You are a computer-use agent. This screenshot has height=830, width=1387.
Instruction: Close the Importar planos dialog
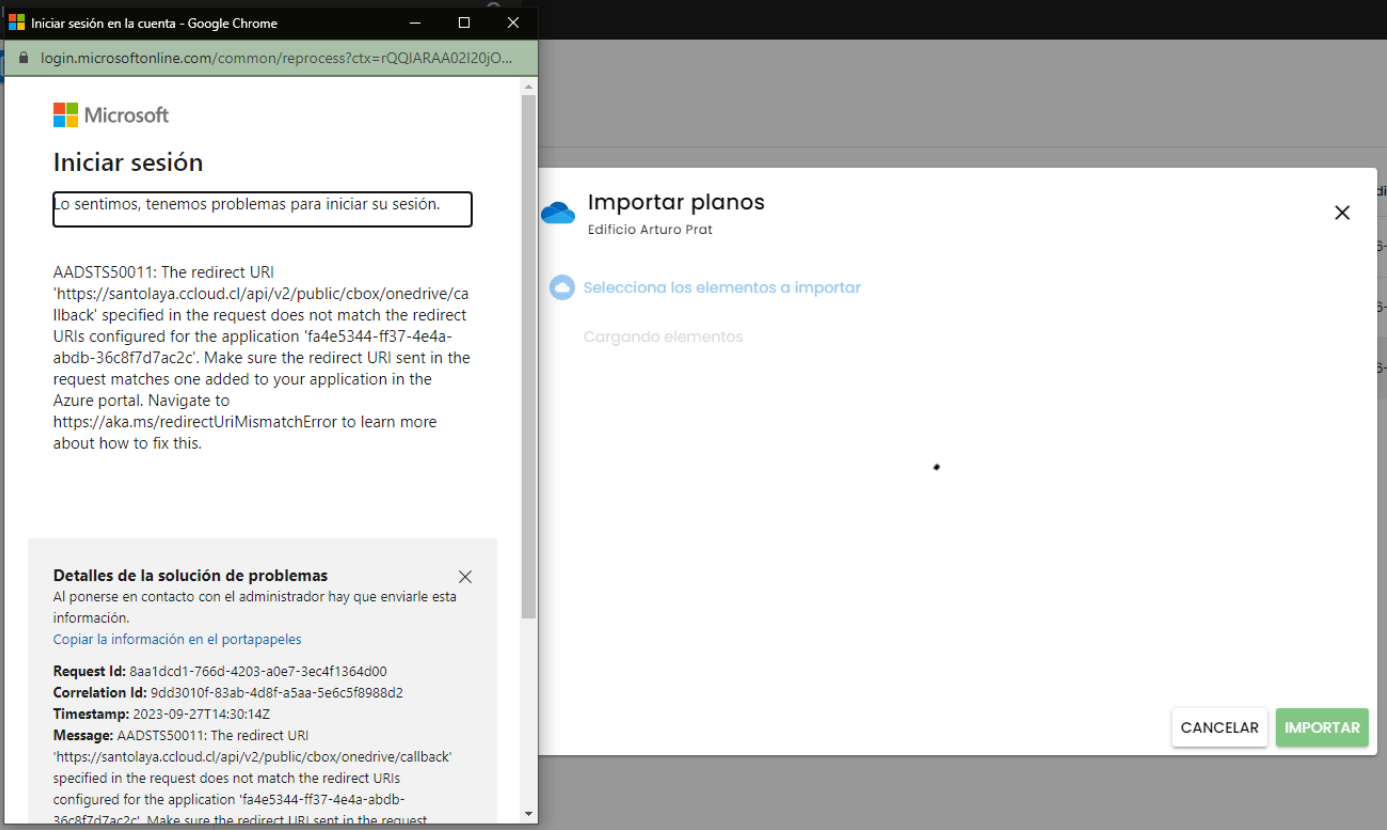[1342, 212]
